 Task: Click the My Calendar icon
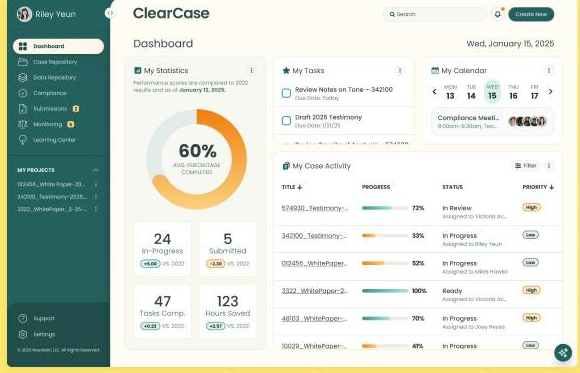click(x=435, y=70)
